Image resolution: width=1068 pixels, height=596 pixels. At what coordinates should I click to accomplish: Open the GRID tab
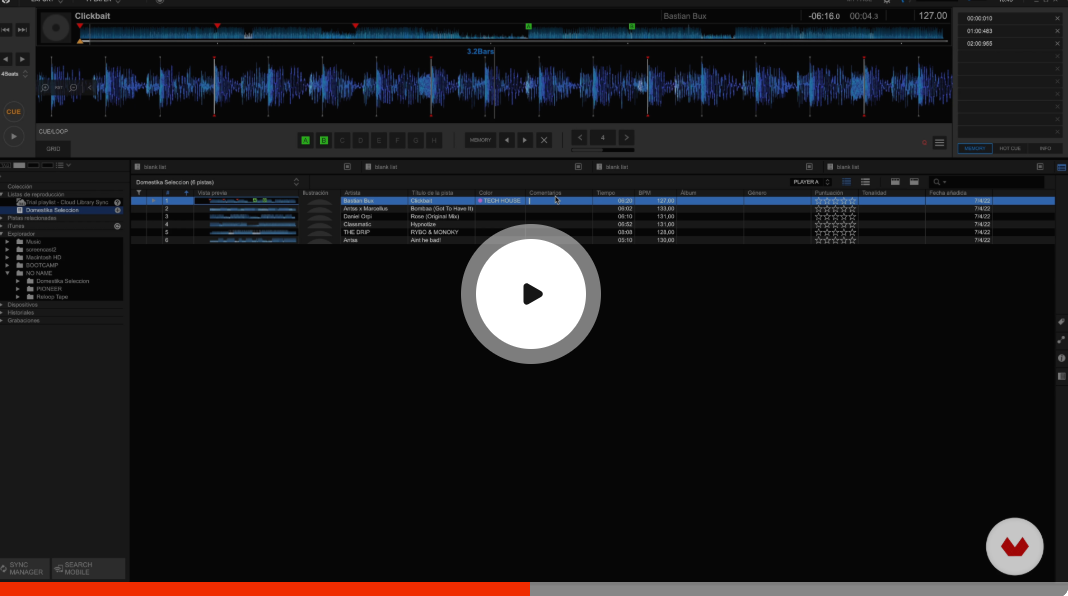pyautogui.click(x=53, y=148)
